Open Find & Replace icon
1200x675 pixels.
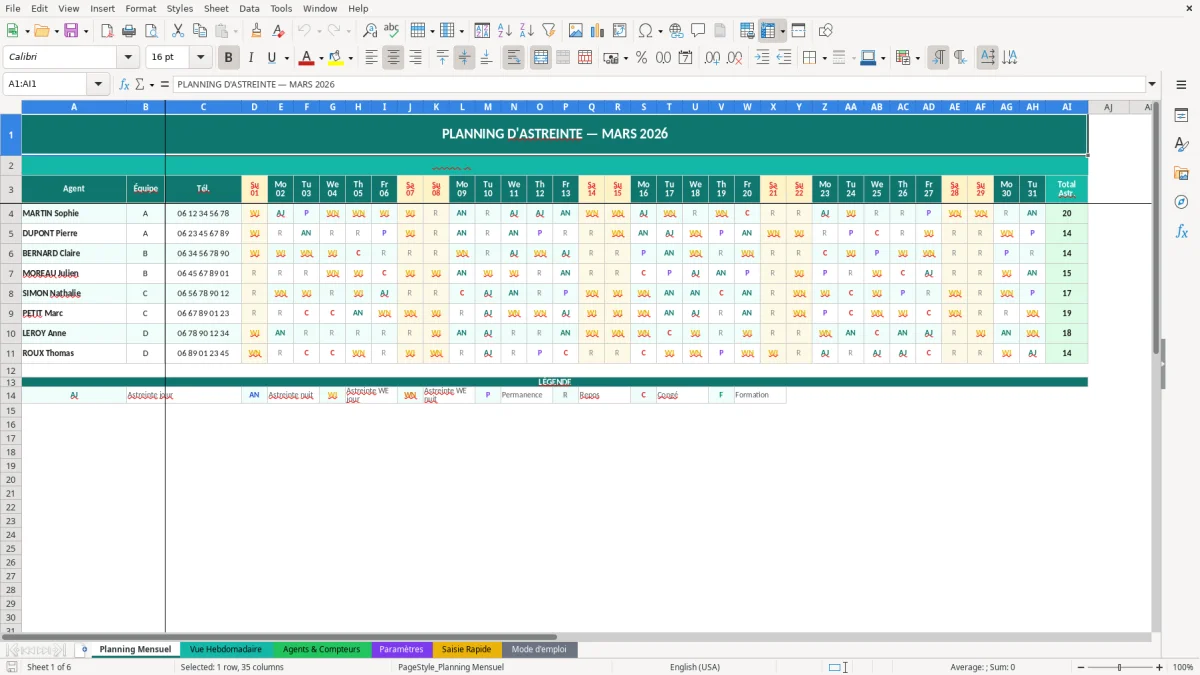pos(370,31)
